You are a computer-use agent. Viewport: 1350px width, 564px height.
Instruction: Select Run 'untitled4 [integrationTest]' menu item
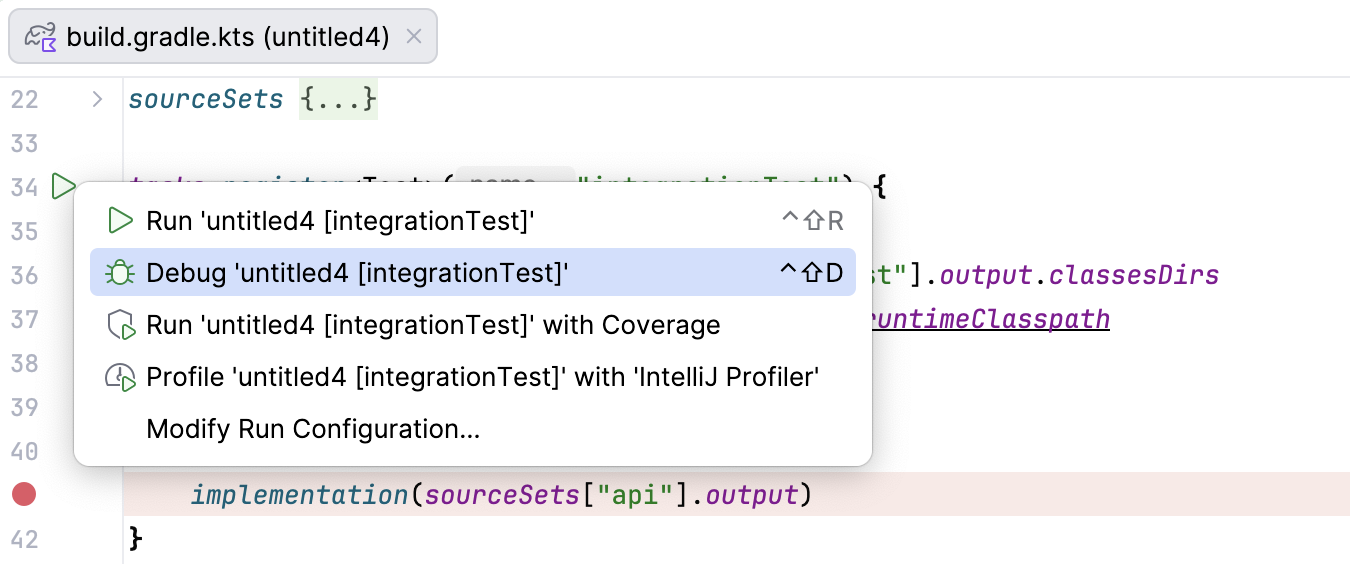473,220
